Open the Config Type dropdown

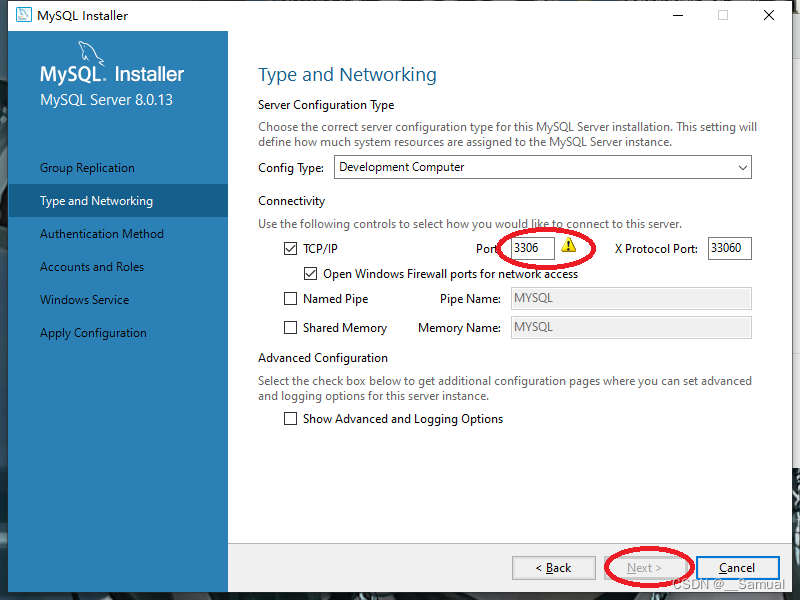[742, 167]
